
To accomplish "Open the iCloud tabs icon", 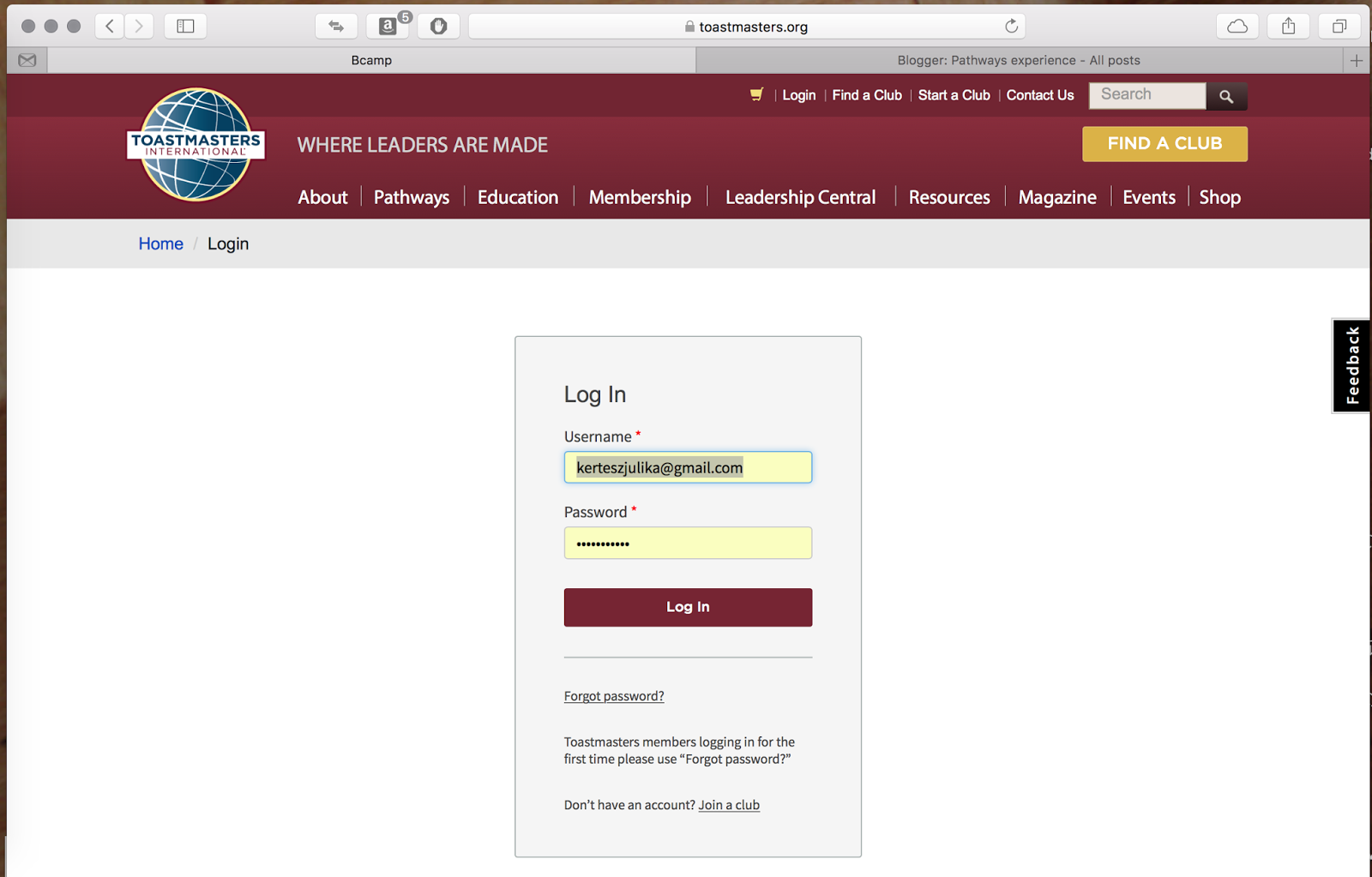I will [1237, 26].
